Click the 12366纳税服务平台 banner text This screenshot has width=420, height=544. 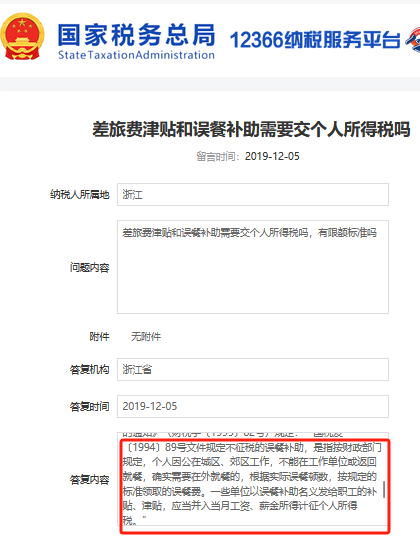(315, 40)
